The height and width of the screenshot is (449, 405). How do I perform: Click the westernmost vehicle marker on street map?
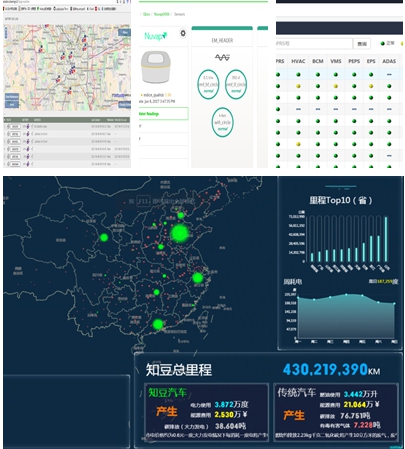coord(41,49)
